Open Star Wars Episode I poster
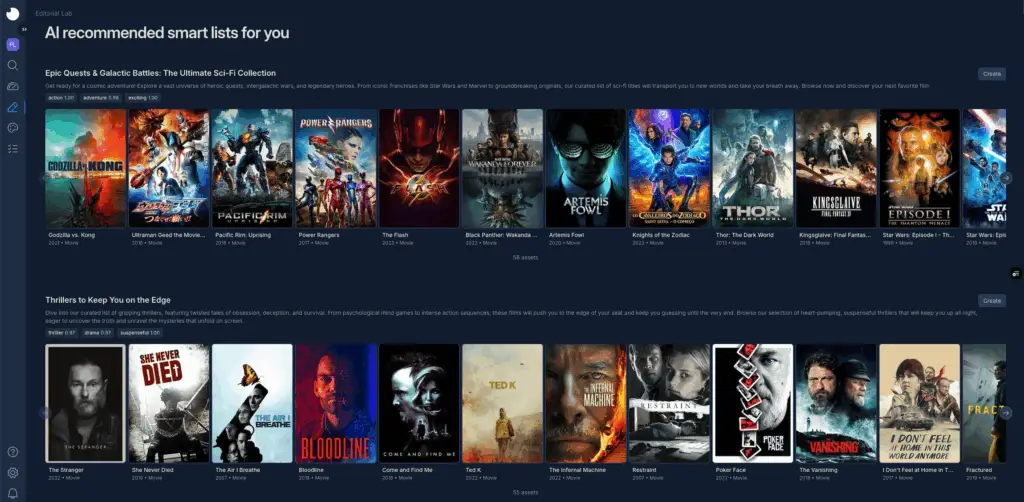 [x=920, y=168]
